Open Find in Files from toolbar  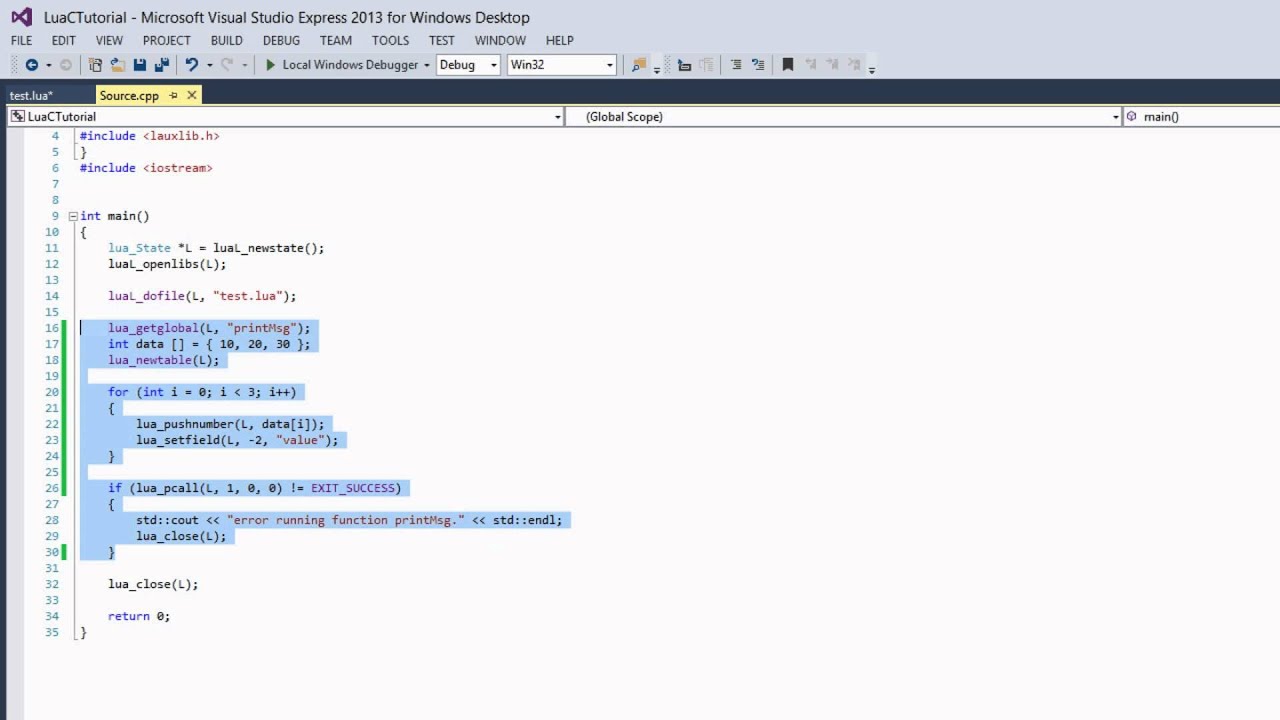tap(638, 65)
